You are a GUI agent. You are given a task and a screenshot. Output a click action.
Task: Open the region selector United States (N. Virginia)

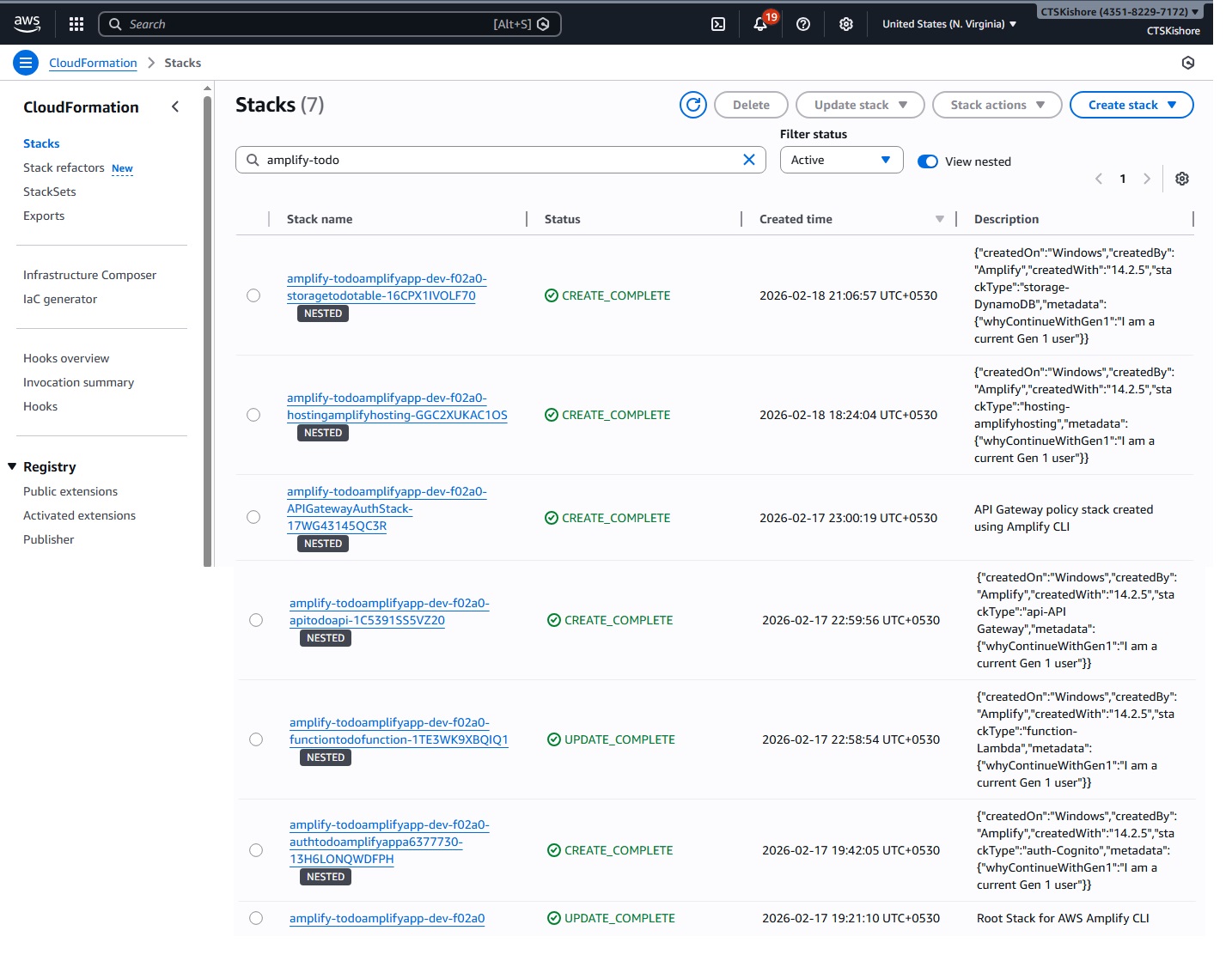[x=948, y=24]
